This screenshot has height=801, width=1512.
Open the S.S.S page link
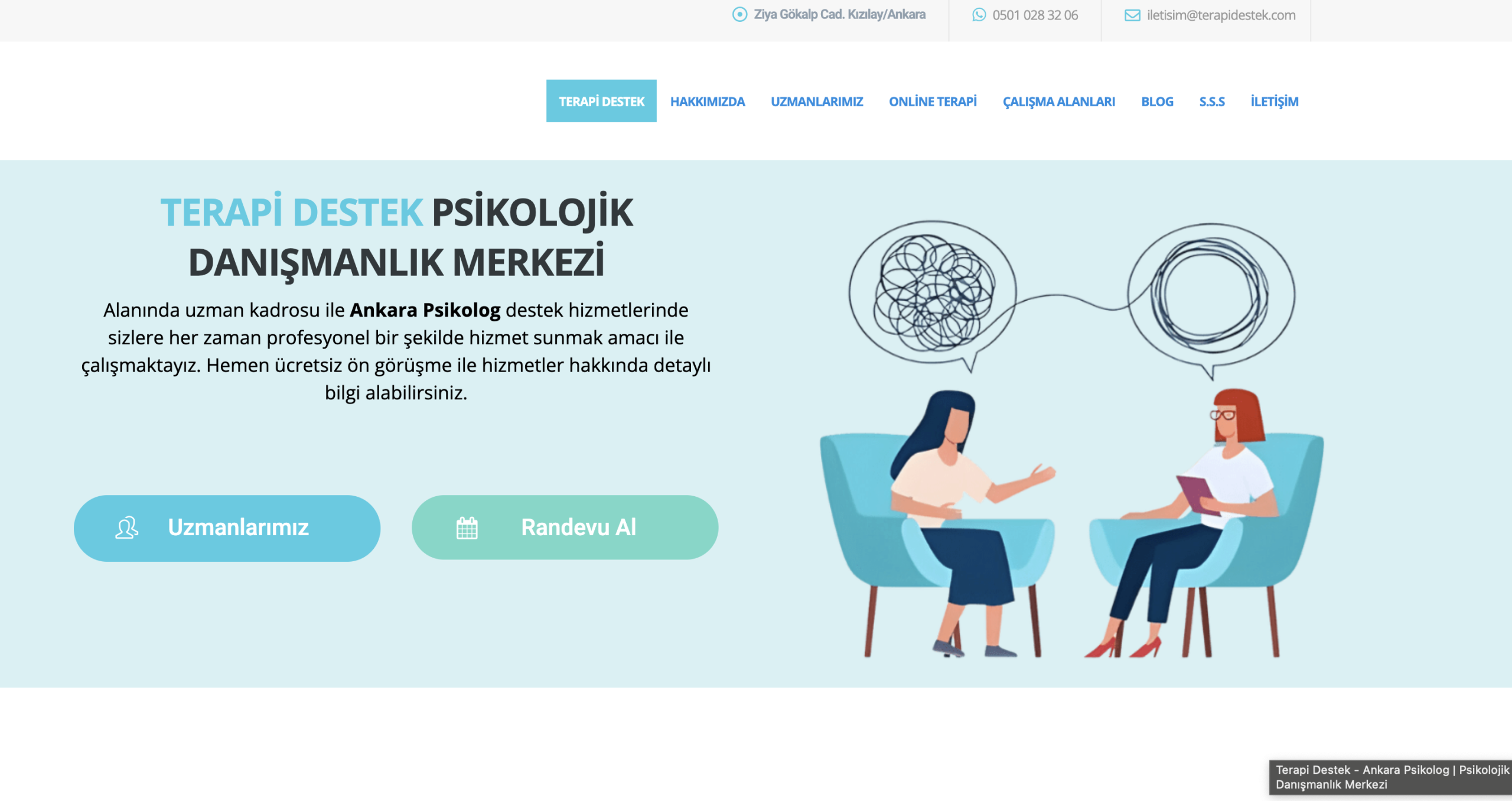(1212, 102)
